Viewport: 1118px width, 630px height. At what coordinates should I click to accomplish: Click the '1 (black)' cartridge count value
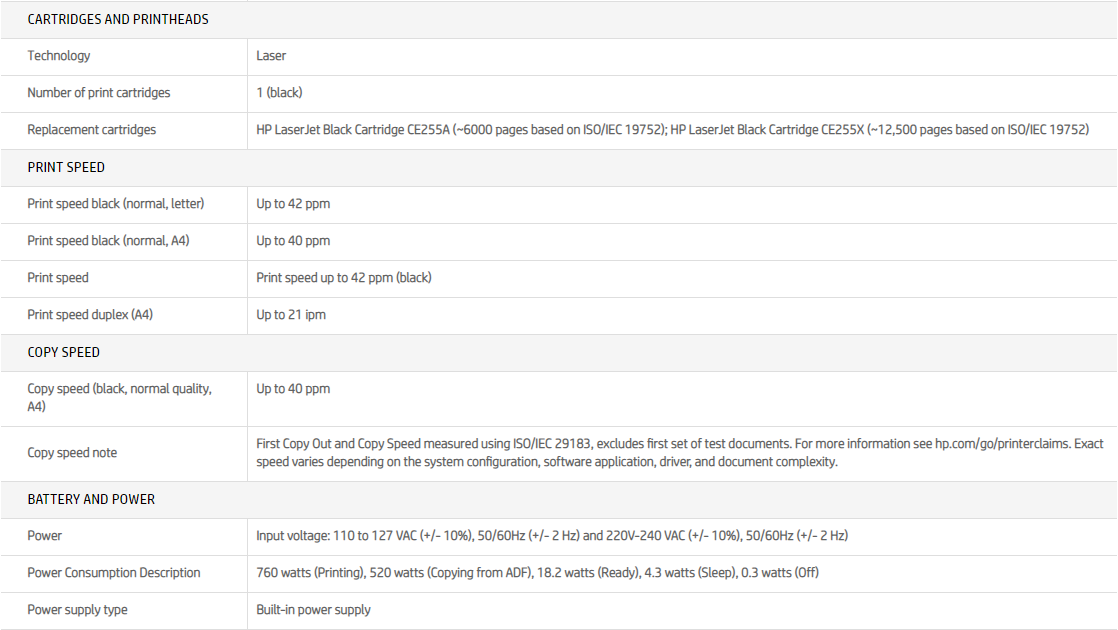(279, 93)
